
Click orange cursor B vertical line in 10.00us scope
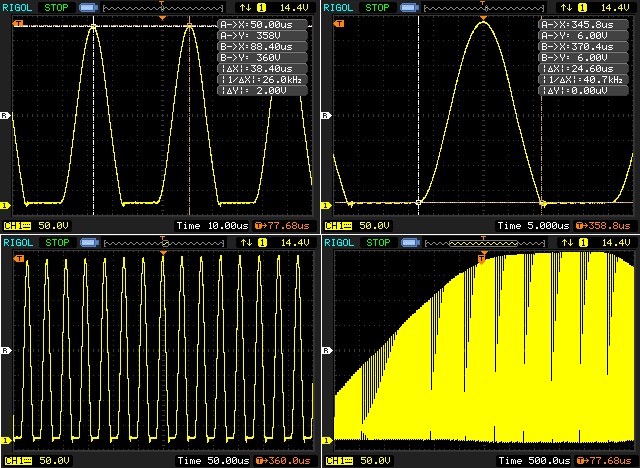(189, 115)
